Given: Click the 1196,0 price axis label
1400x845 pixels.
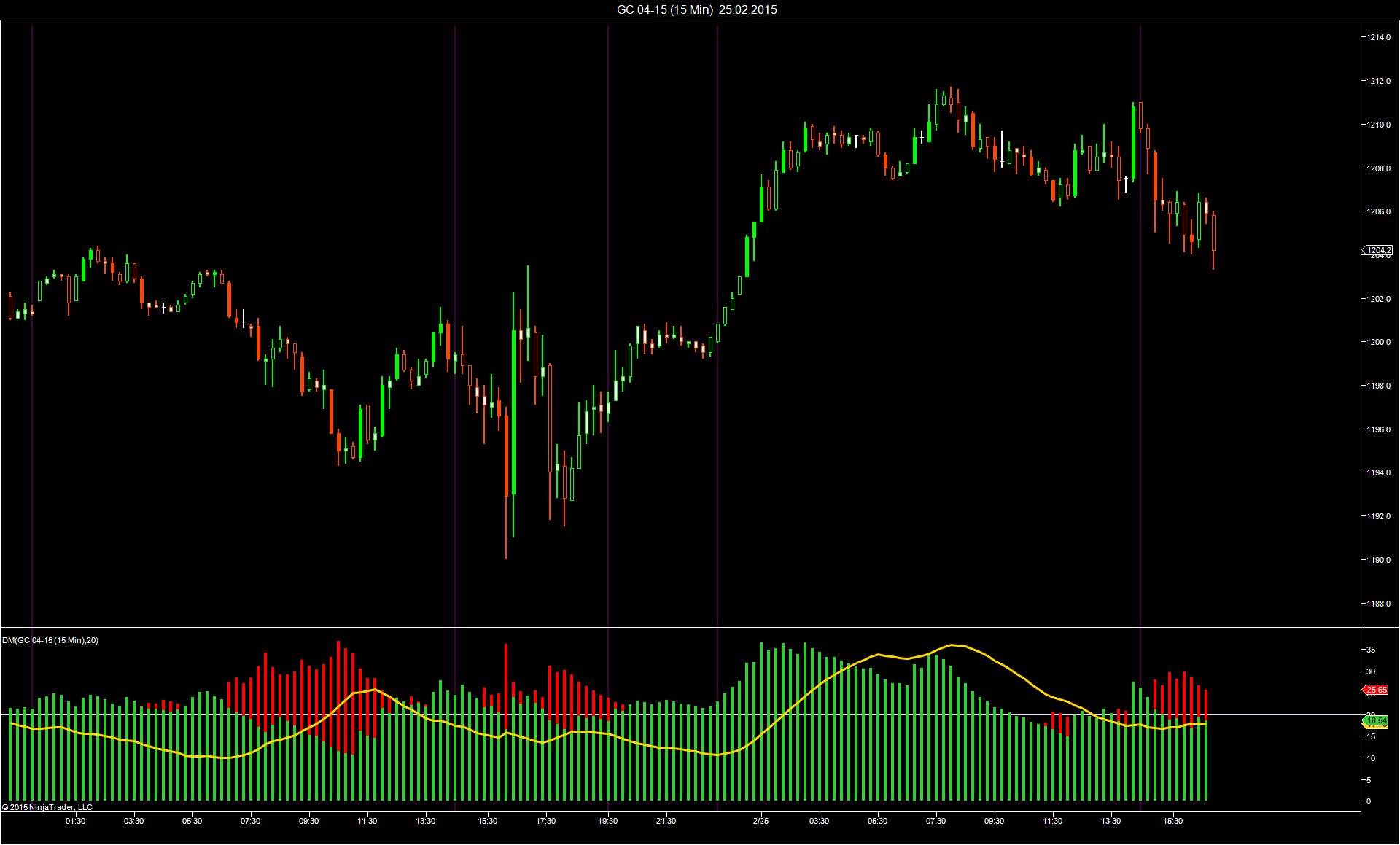Looking at the screenshot, I should coord(1378,429).
